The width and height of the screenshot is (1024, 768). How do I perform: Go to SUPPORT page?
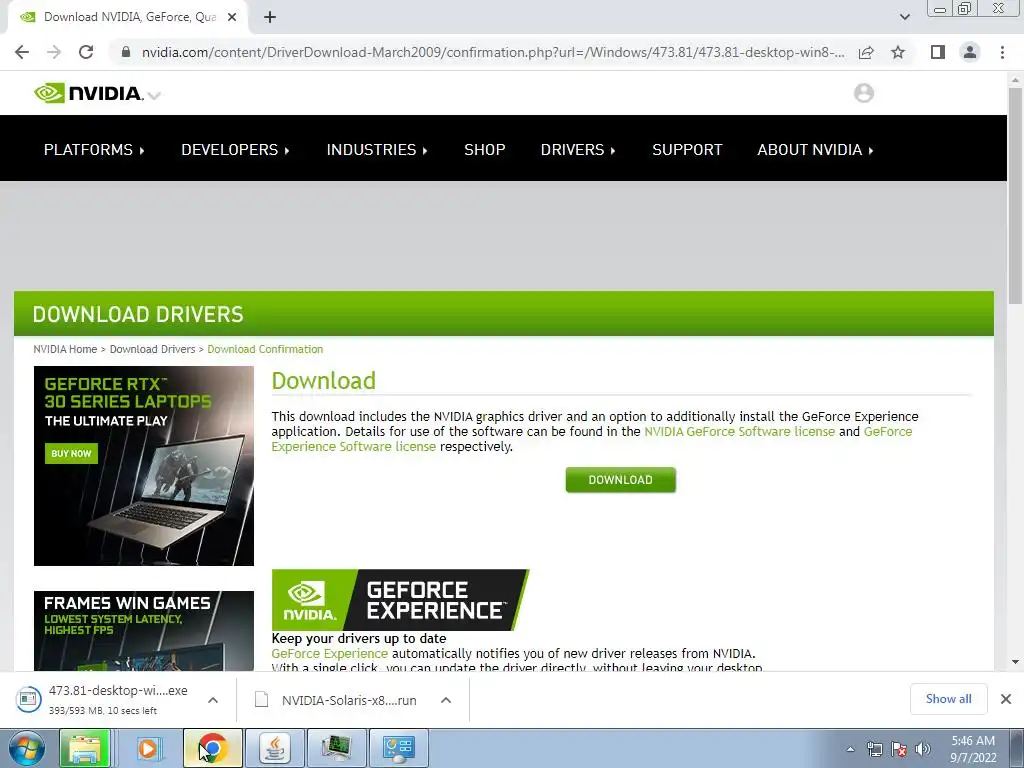pos(687,150)
